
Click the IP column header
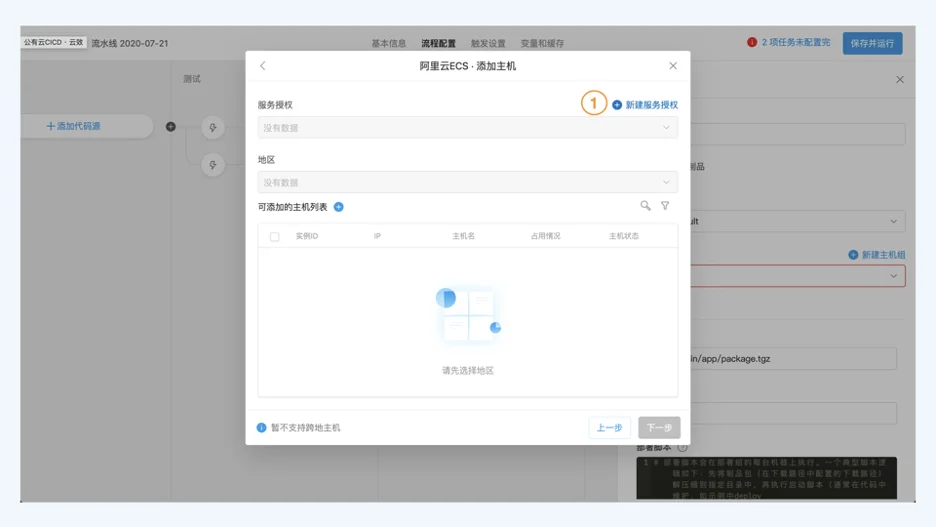click(x=377, y=236)
